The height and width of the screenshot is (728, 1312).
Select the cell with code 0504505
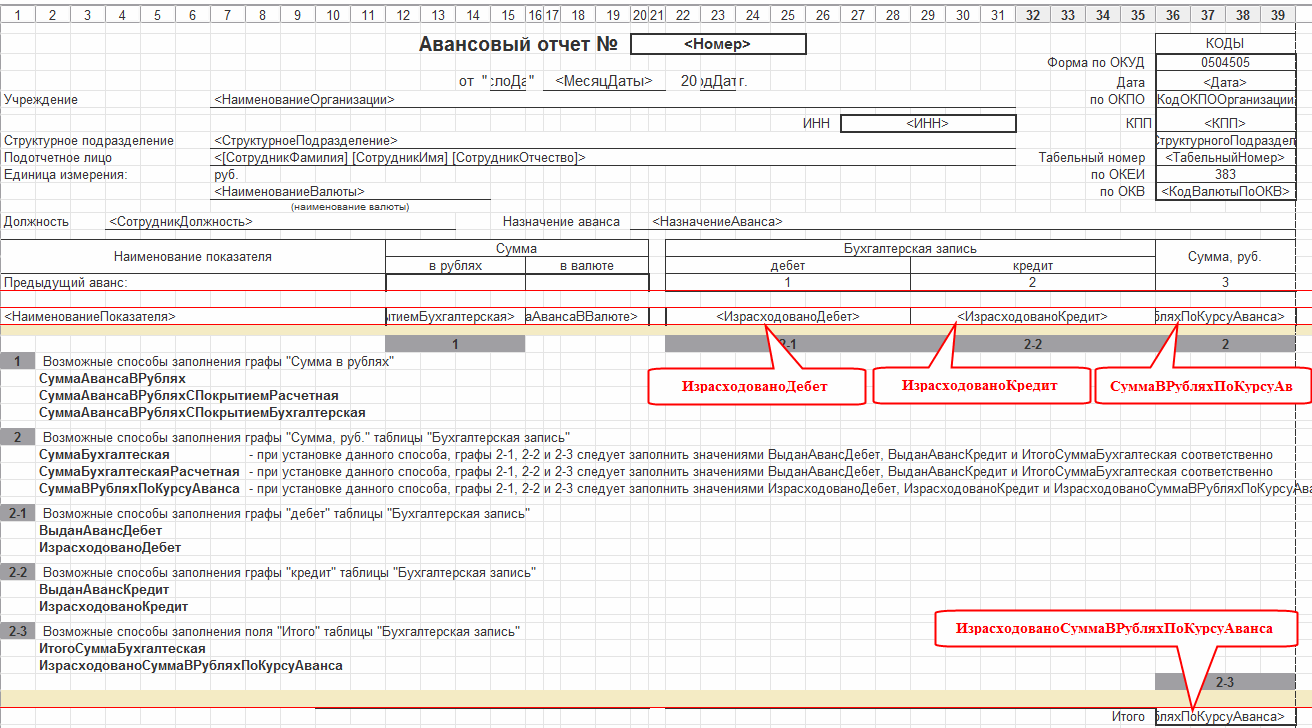tap(1225, 62)
